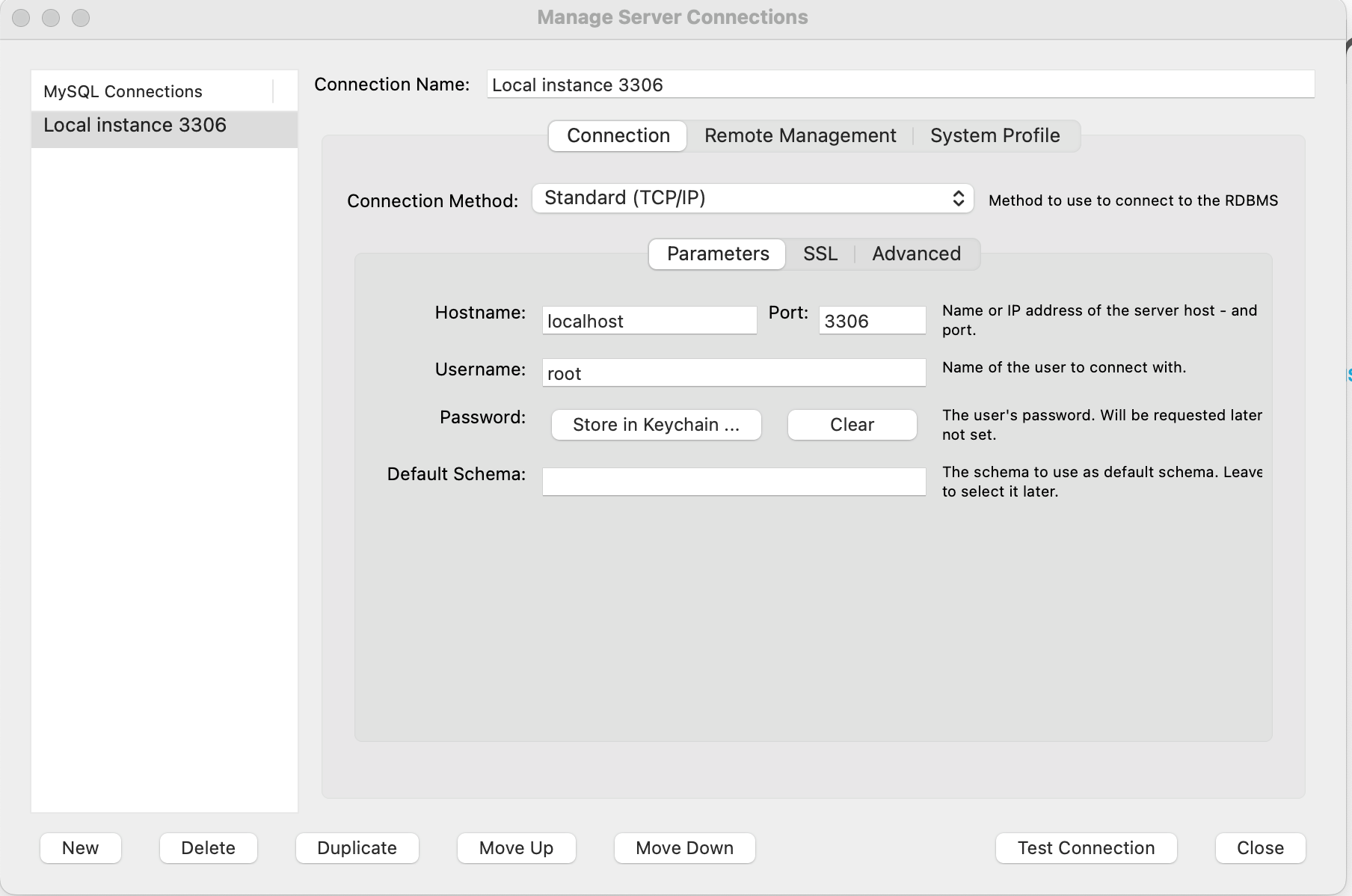Focus the Hostname input field
Image resolution: width=1352 pixels, height=896 pixels.
[x=649, y=321]
